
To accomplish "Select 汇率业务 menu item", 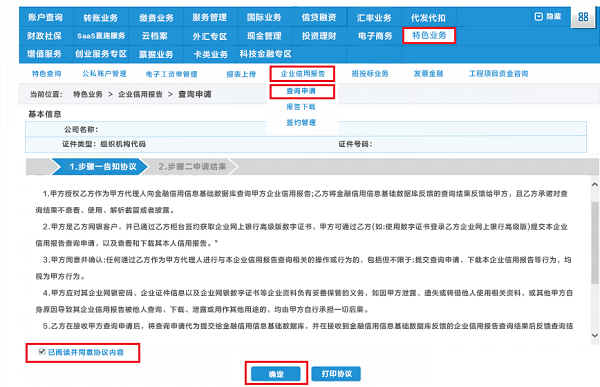I will [374, 18].
